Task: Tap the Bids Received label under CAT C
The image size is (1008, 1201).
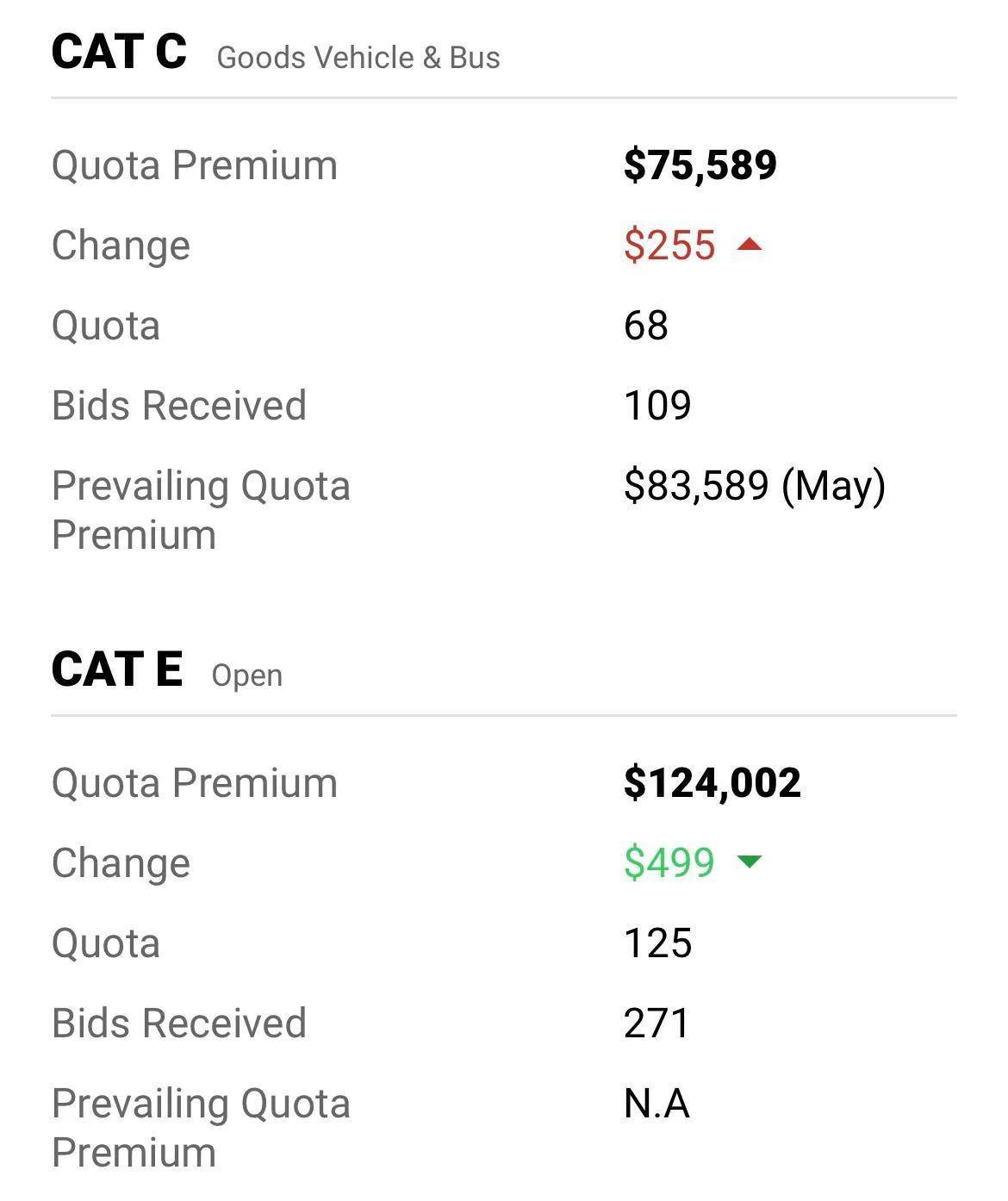Action: pyautogui.click(x=178, y=406)
